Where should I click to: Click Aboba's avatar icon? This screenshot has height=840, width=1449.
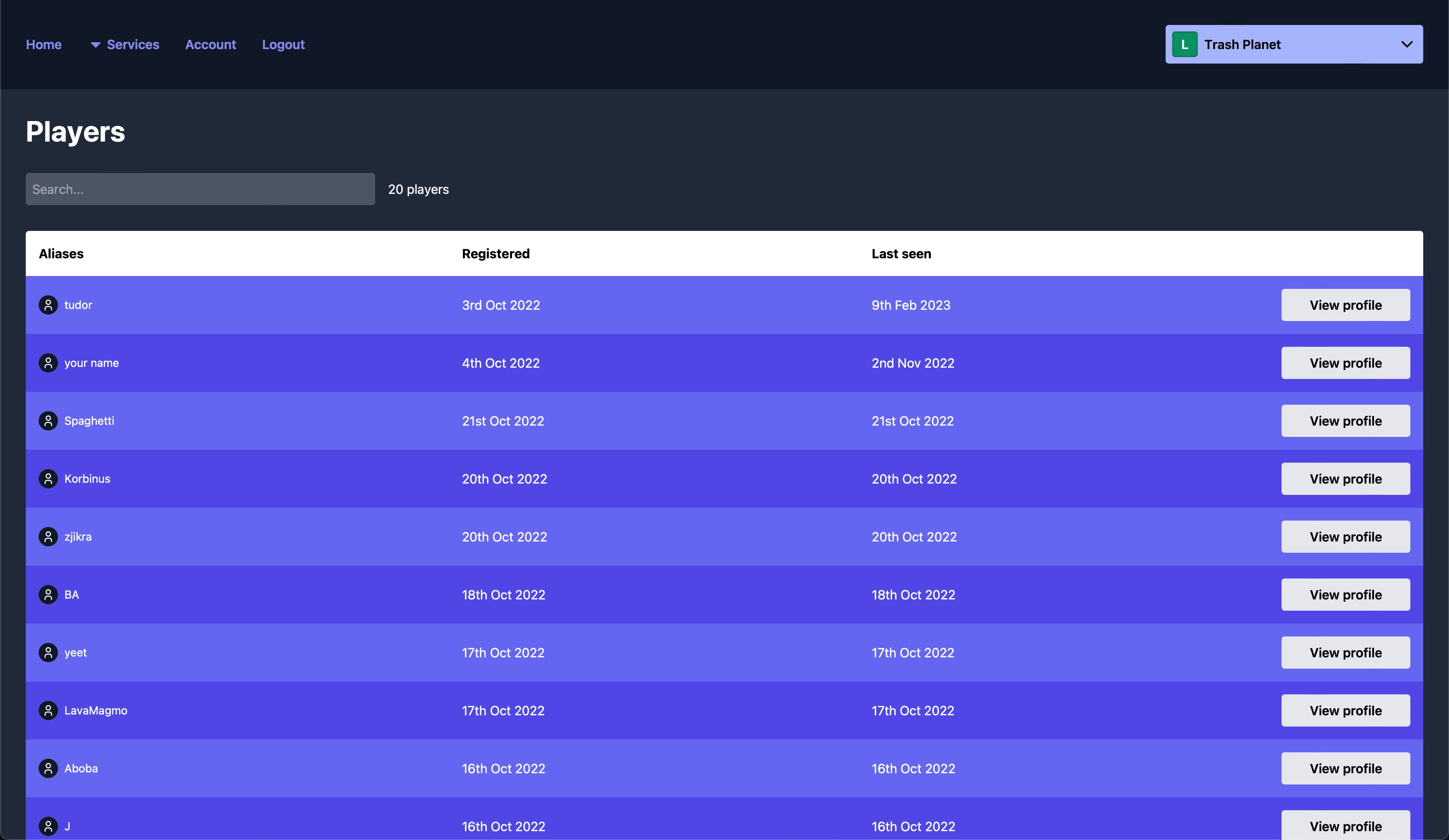click(x=48, y=768)
